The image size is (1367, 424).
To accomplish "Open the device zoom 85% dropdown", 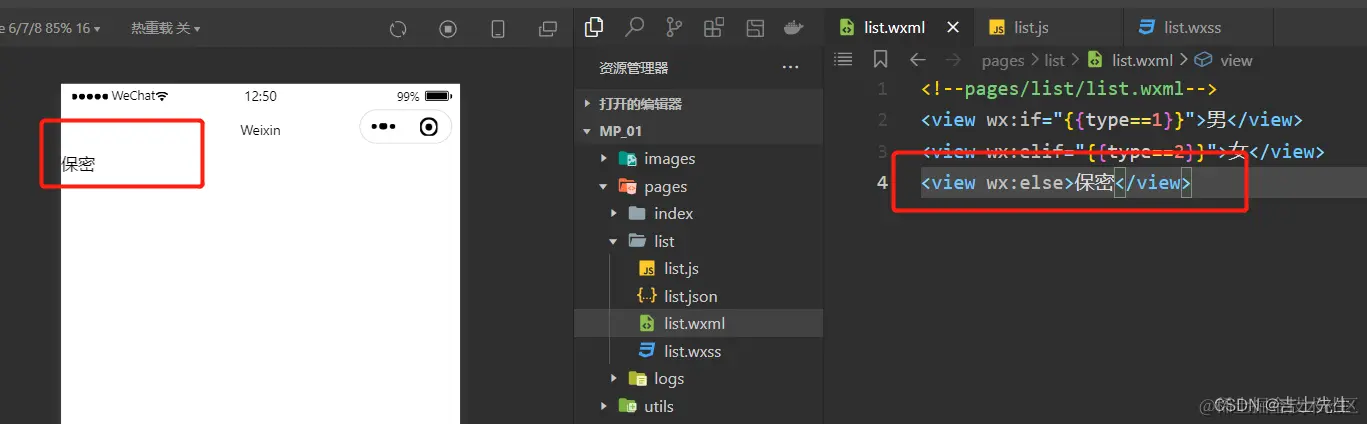I will pyautogui.click(x=50, y=28).
